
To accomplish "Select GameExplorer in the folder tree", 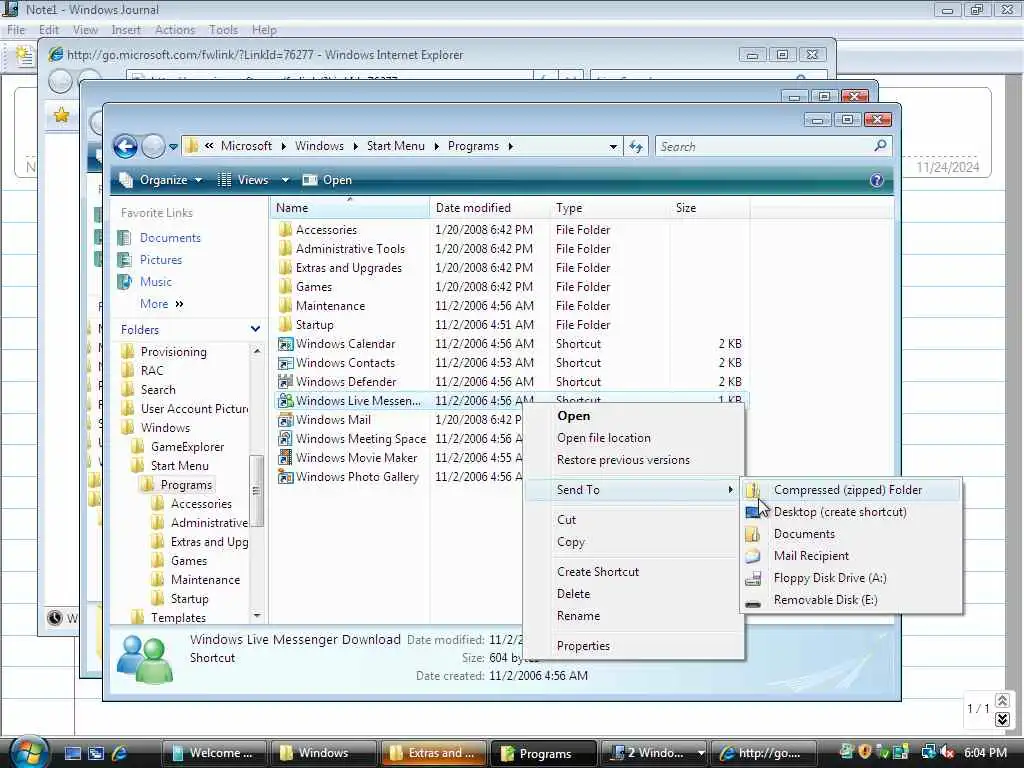I will 187,447.
